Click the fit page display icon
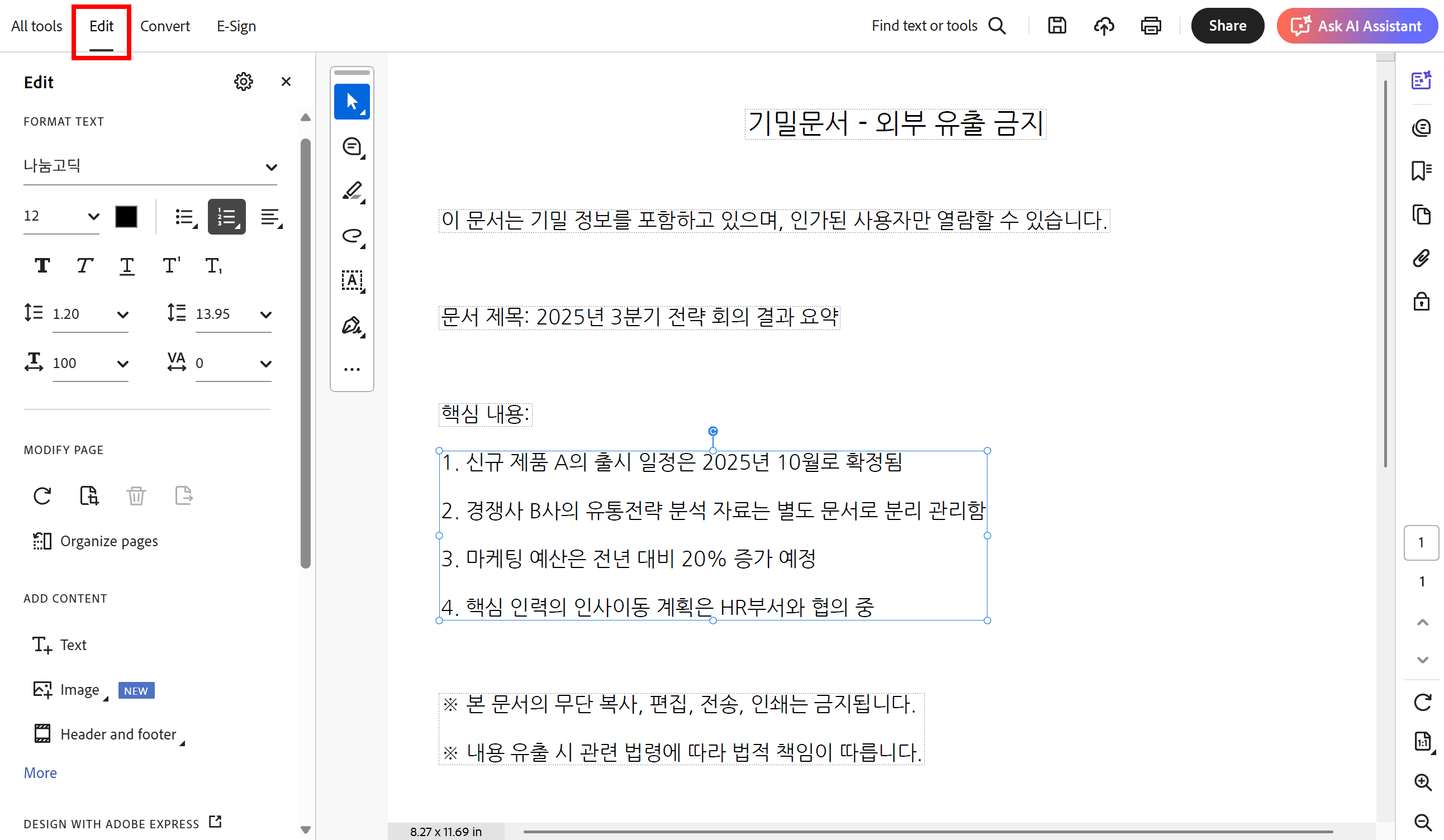The image size is (1444, 840). (x=1422, y=742)
